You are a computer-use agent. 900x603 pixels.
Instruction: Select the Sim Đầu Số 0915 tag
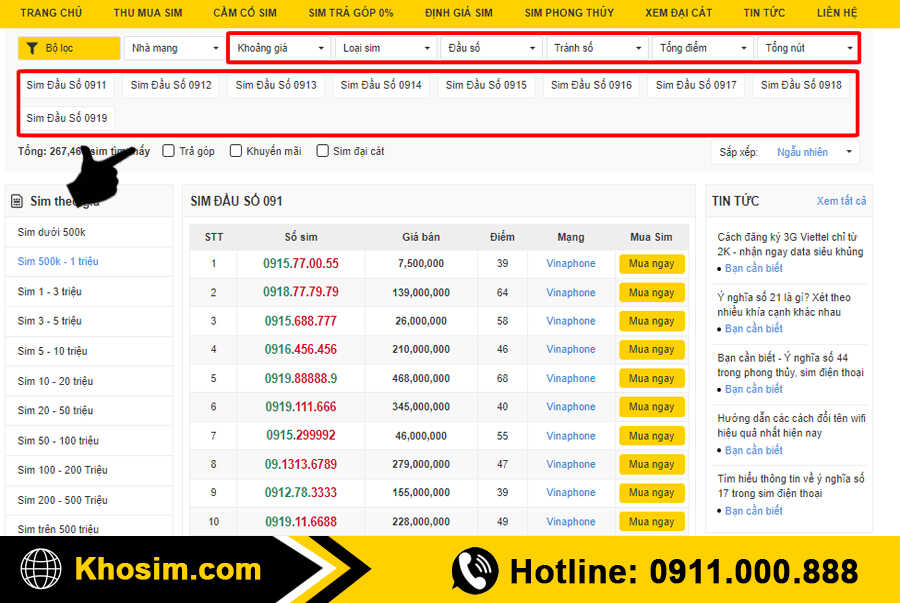(x=486, y=85)
